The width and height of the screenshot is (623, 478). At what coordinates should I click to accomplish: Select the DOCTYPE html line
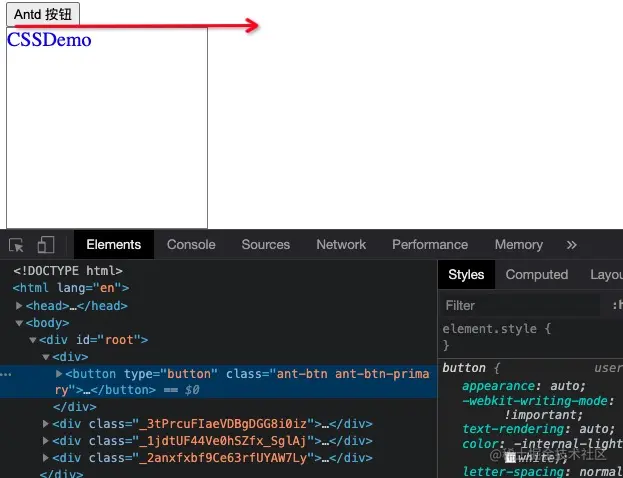pos(68,271)
